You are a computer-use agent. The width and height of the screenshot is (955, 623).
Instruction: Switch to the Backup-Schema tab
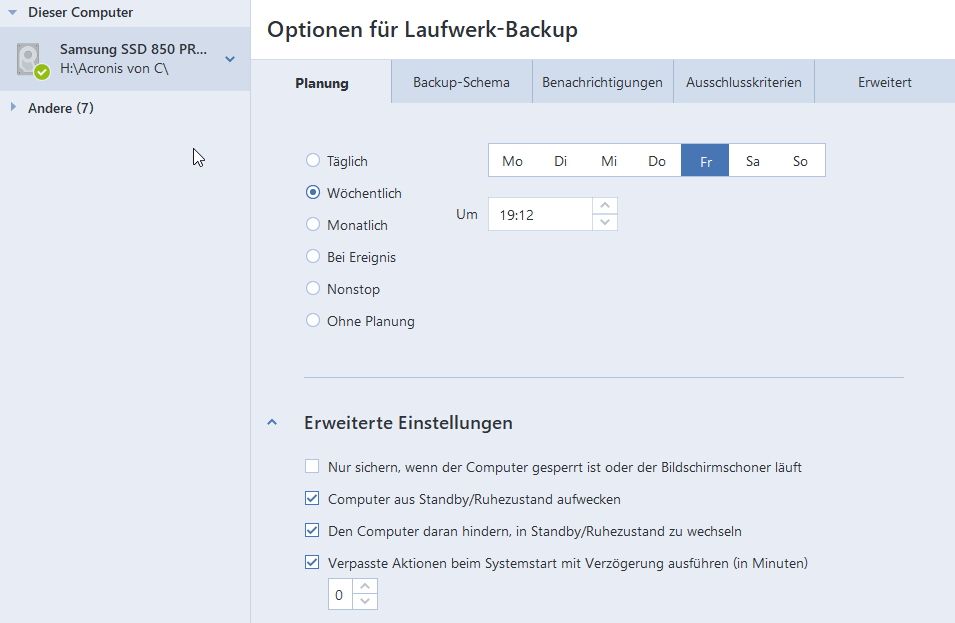pyautogui.click(x=461, y=83)
